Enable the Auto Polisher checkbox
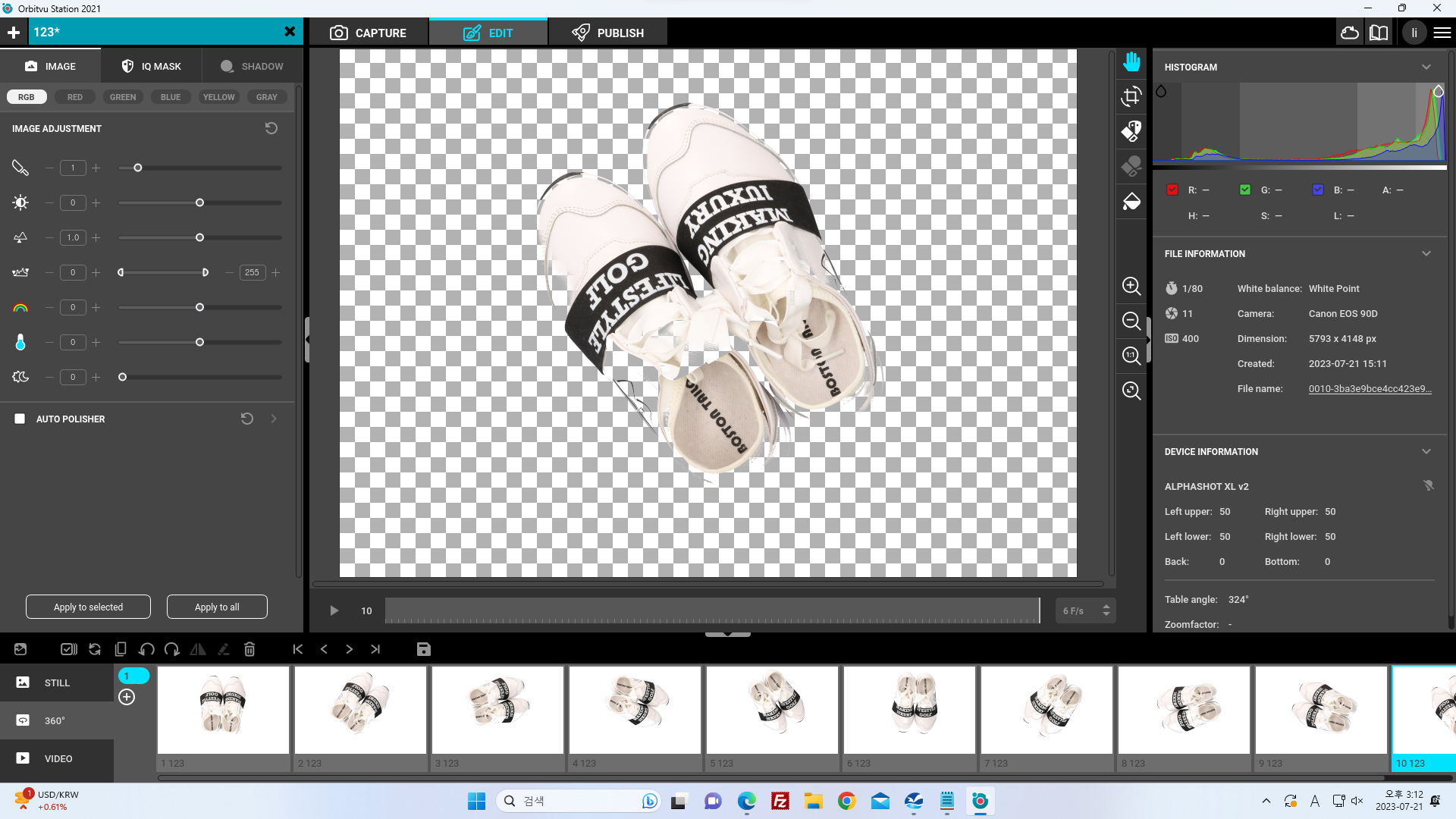This screenshot has width=1456, height=819. coord(20,419)
